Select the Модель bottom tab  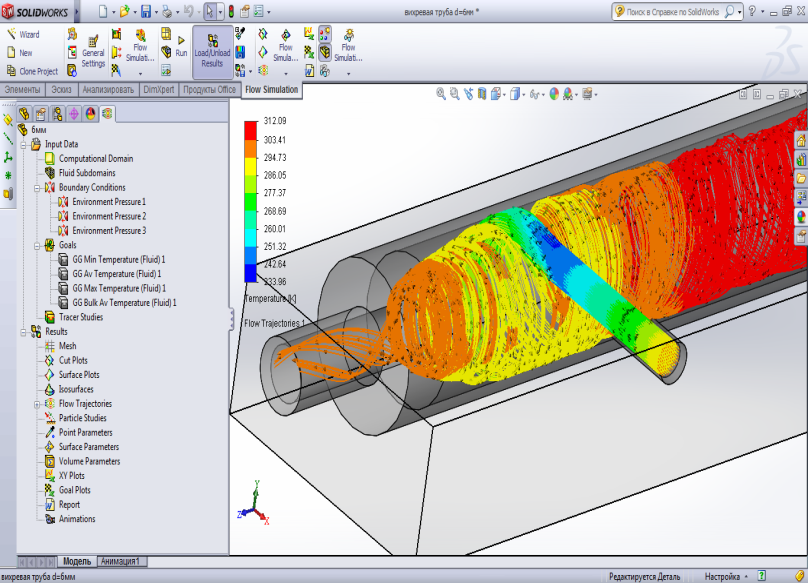[77, 561]
